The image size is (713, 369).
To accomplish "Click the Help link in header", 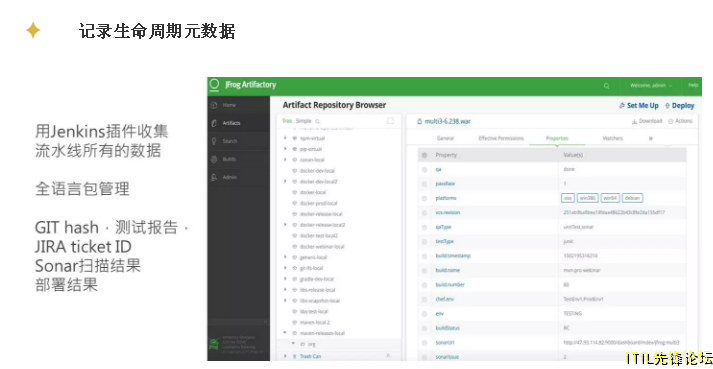I will tap(693, 86).
